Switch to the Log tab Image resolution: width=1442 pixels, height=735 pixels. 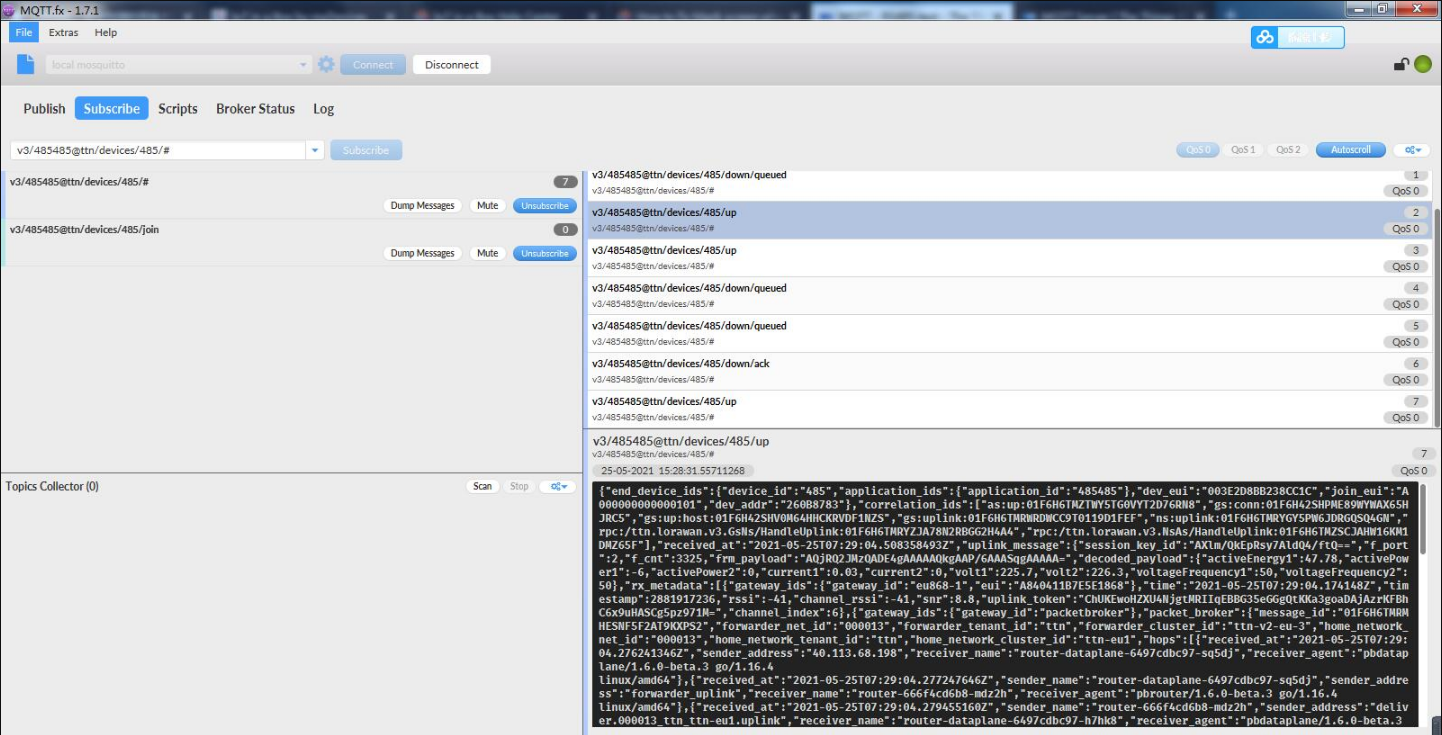pyautogui.click(x=323, y=109)
